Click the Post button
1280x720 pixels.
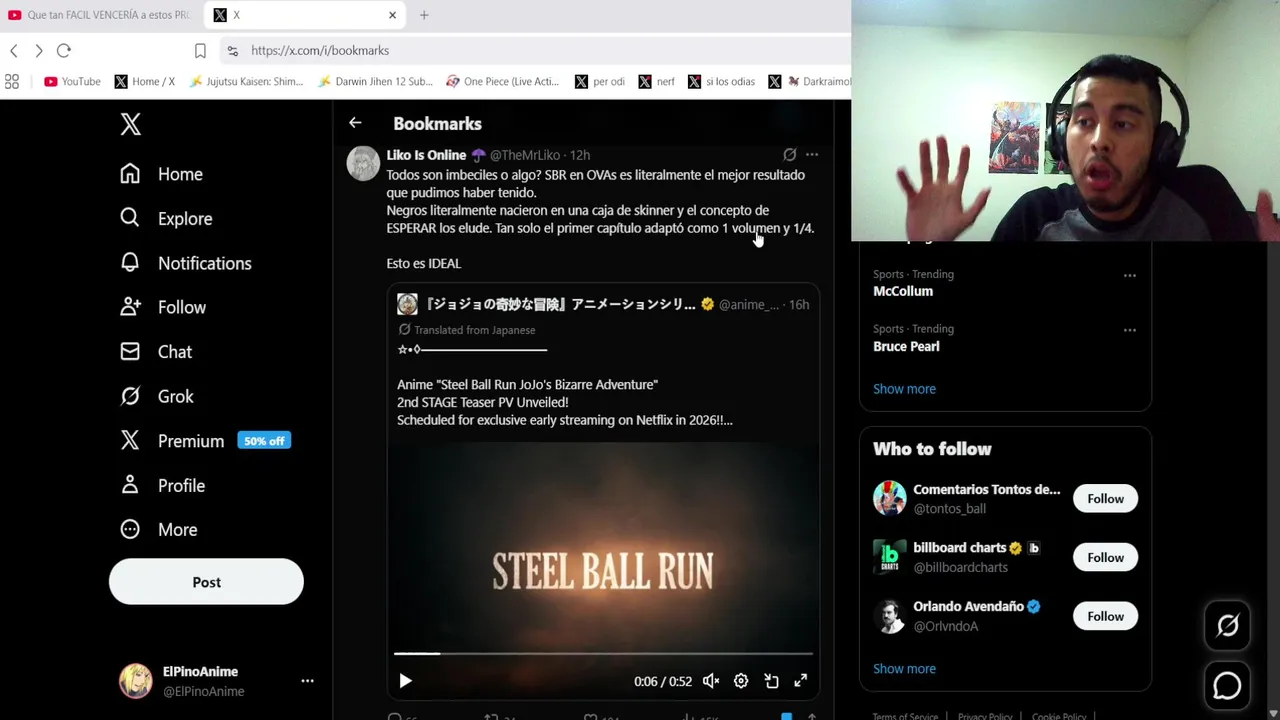coord(206,582)
